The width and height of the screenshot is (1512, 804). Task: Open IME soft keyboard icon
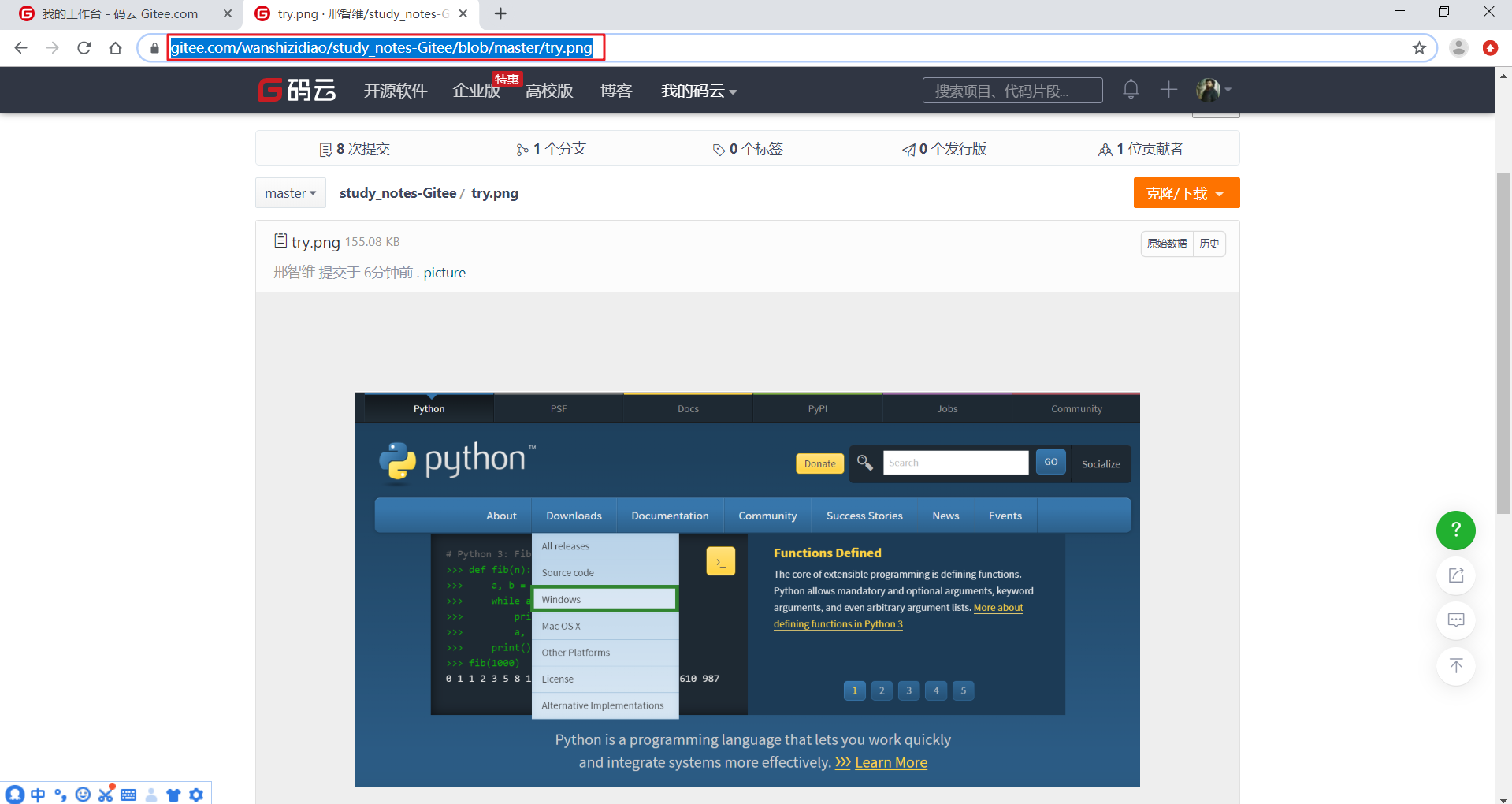click(x=128, y=795)
